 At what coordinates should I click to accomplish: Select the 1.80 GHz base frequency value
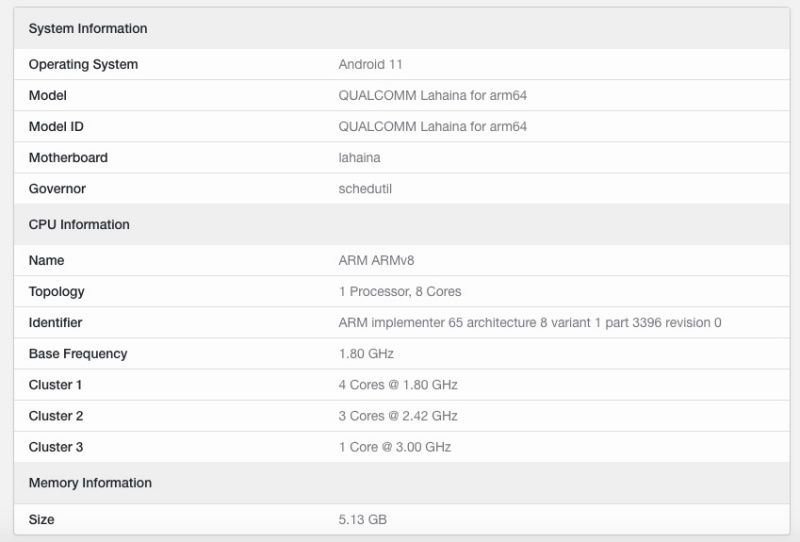(x=366, y=354)
